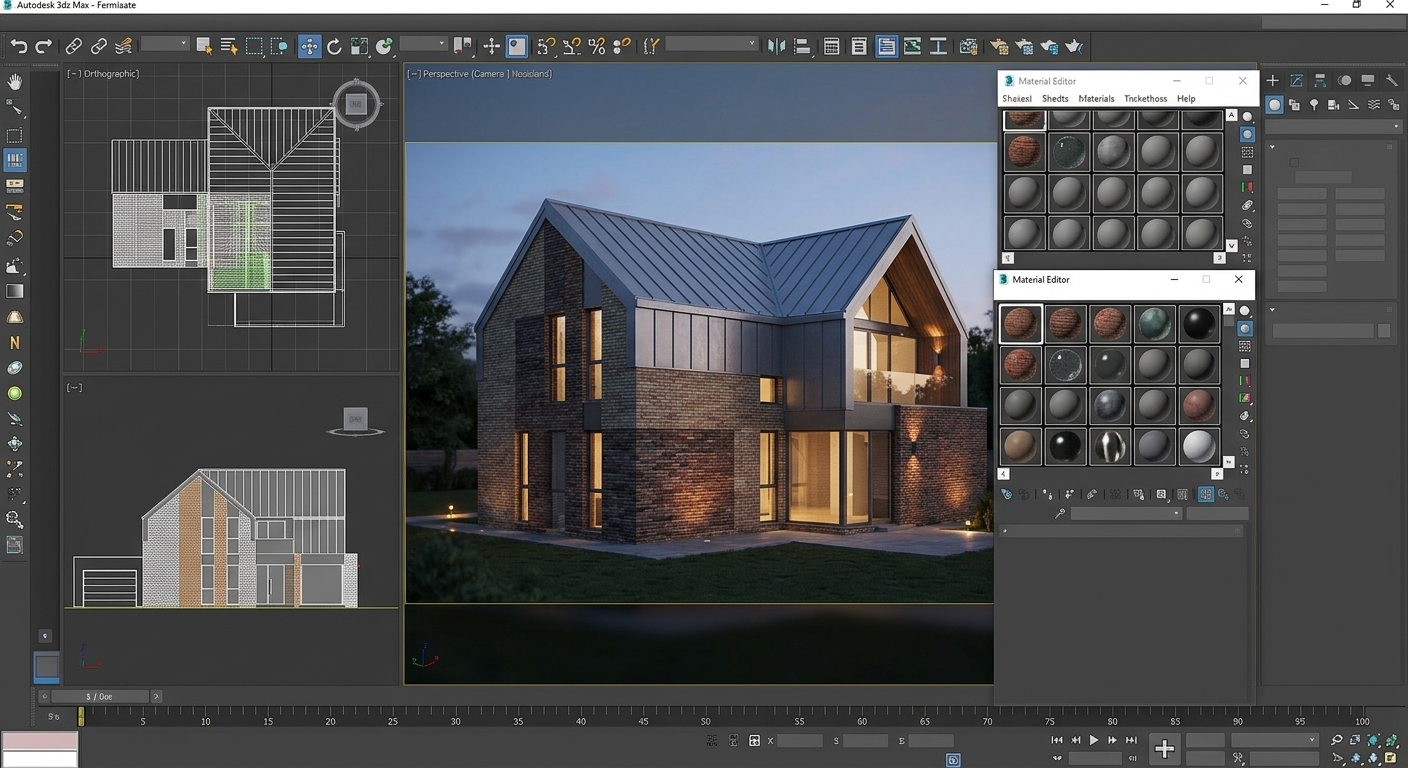Click the Zoom magnifier in viewport navigation controls
Viewport: 1408px width, 768px height.
1337,740
